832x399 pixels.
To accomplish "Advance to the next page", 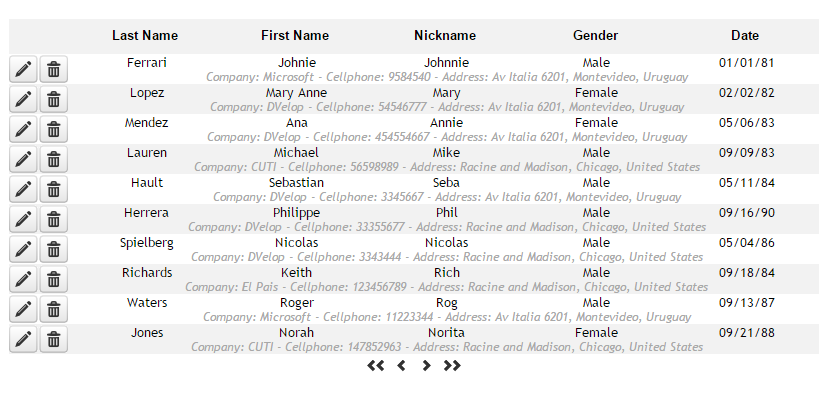I will [x=426, y=366].
